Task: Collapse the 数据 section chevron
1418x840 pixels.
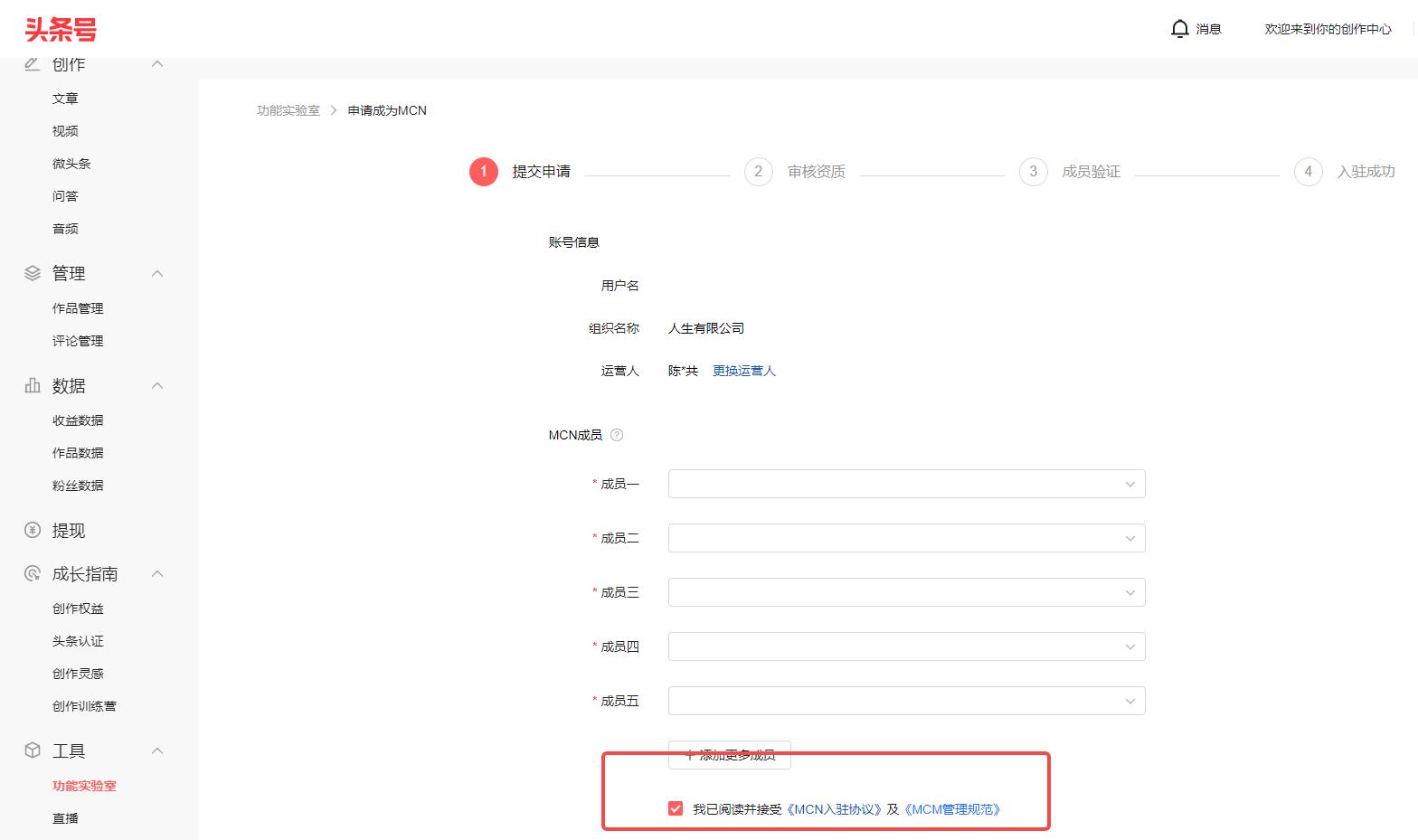Action: (x=157, y=385)
